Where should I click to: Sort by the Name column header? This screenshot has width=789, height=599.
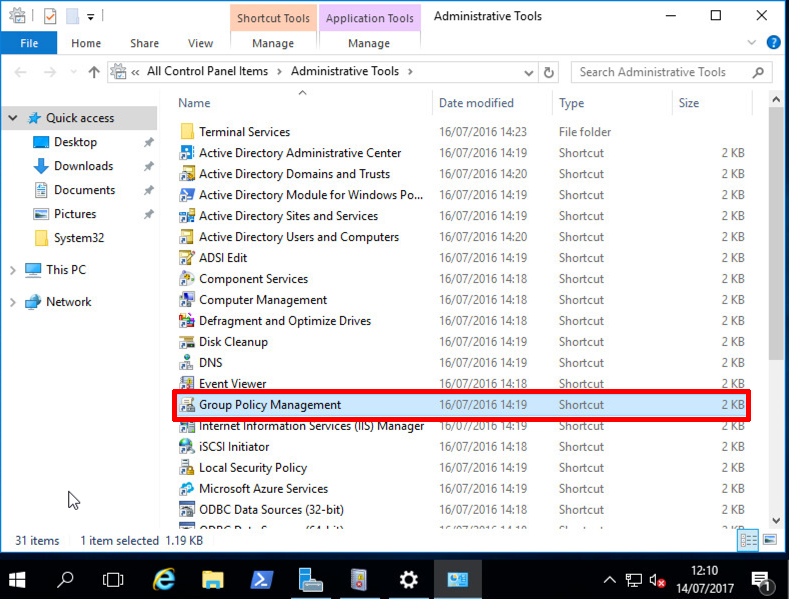[194, 103]
